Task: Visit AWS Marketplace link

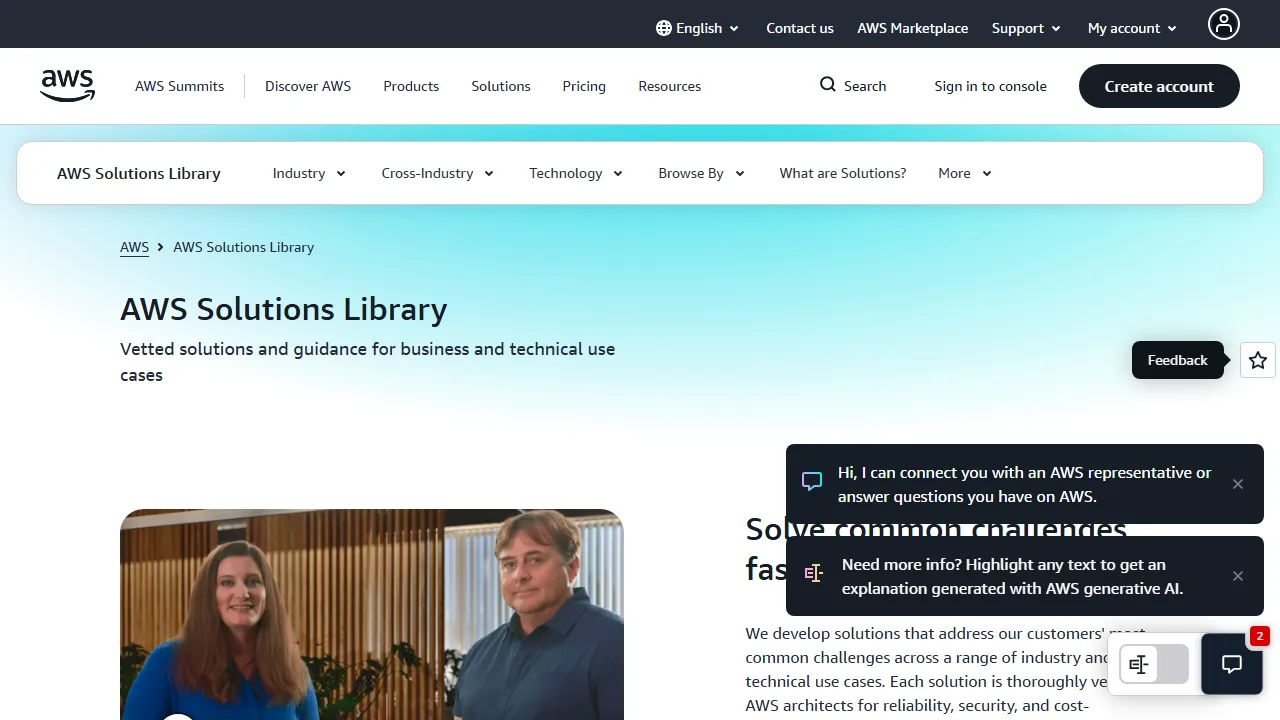Action: [913, 28]
